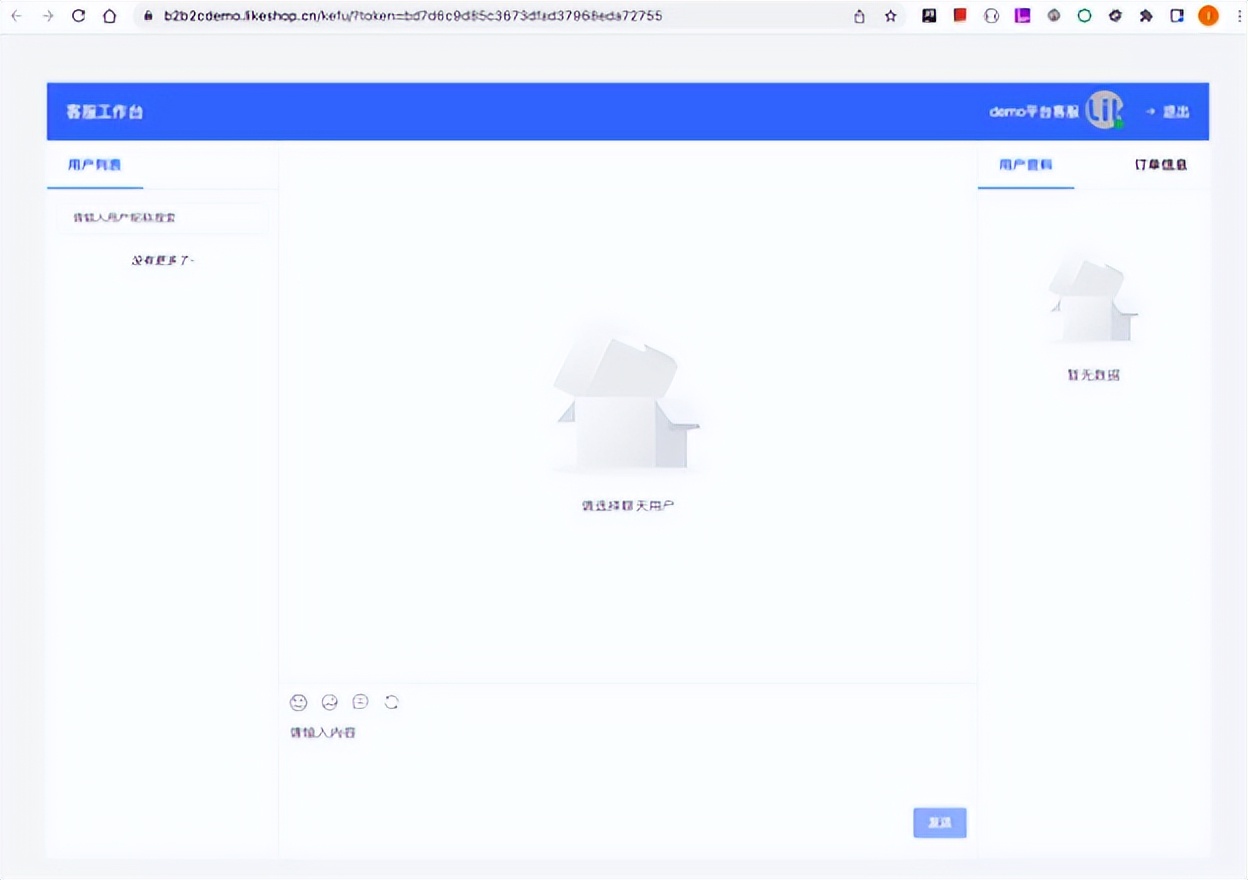The image size is (1248, 880).
Task: Open the orange browser profile avatar
Action: [x=1208, y=16]
